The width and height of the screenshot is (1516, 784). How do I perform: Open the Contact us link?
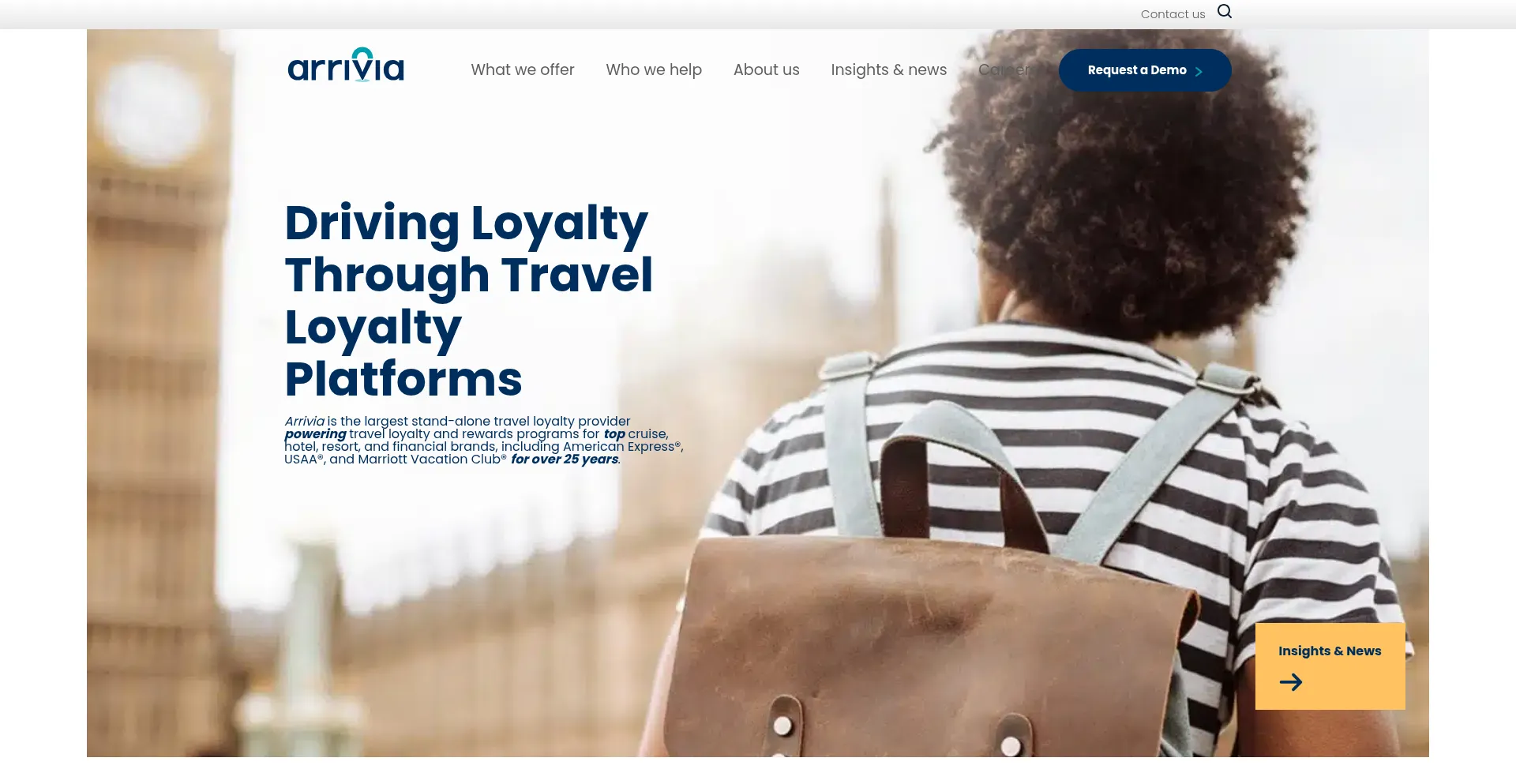tap(1173, 14)
